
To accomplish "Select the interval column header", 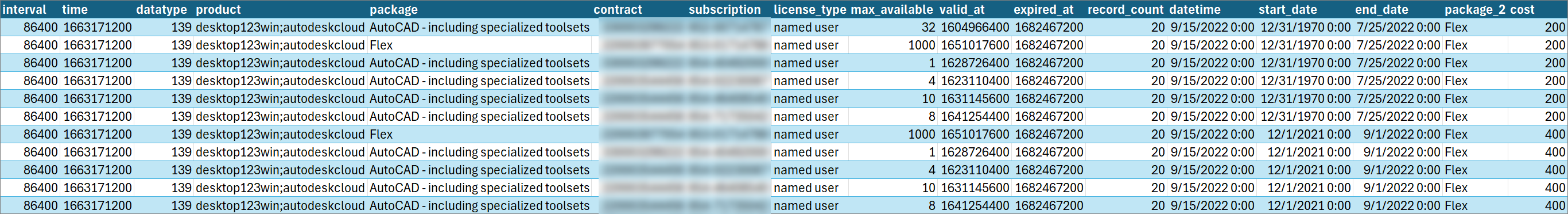I will pos(24,10).
